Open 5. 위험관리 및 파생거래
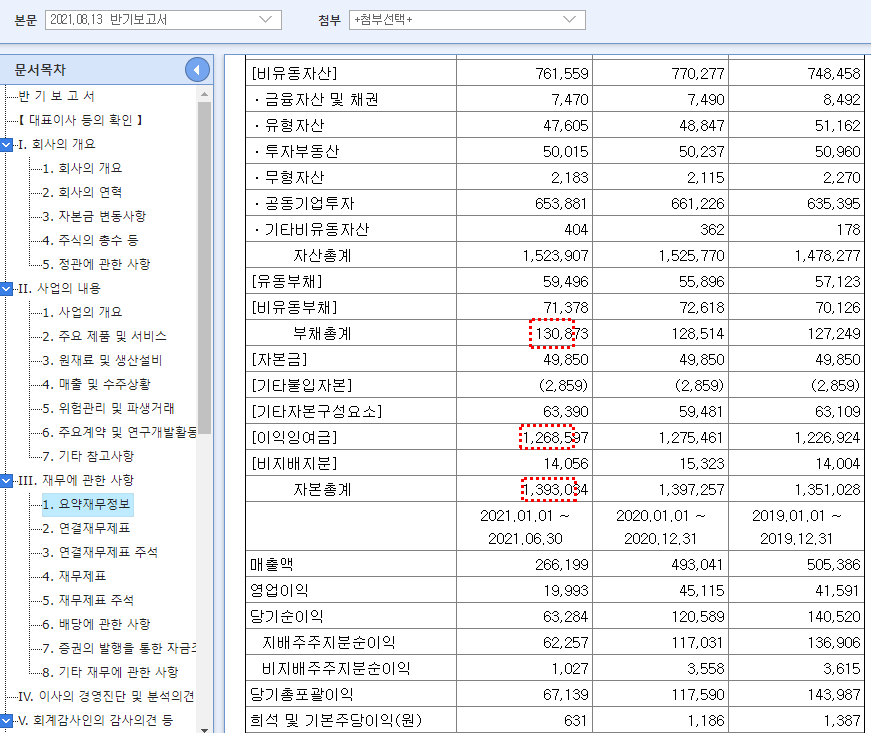Viewport: 871px width, 733px height. tap(108, 409)
